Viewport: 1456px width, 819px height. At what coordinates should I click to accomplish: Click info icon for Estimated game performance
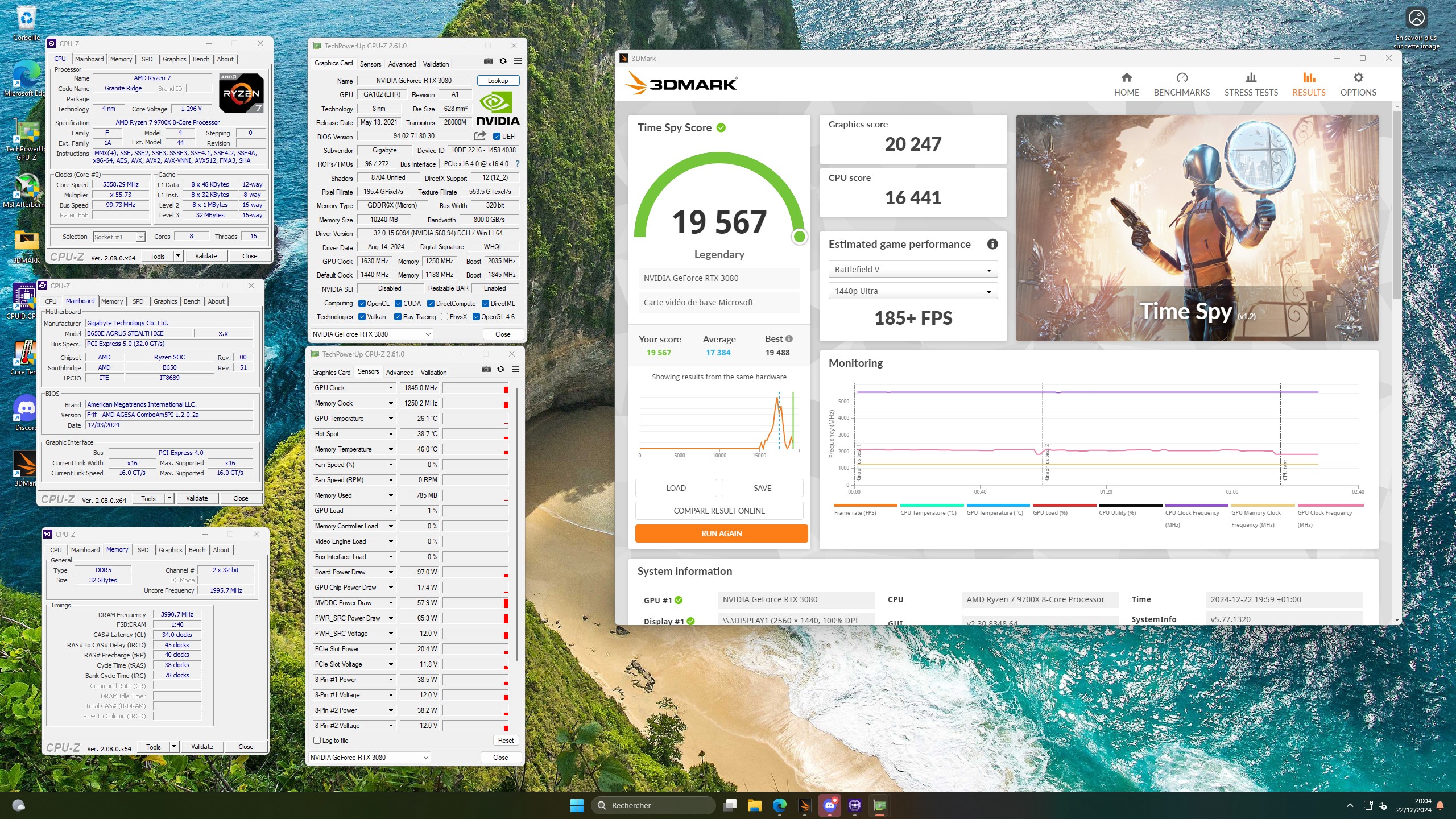pyautogui.click(x=992, y=244)
